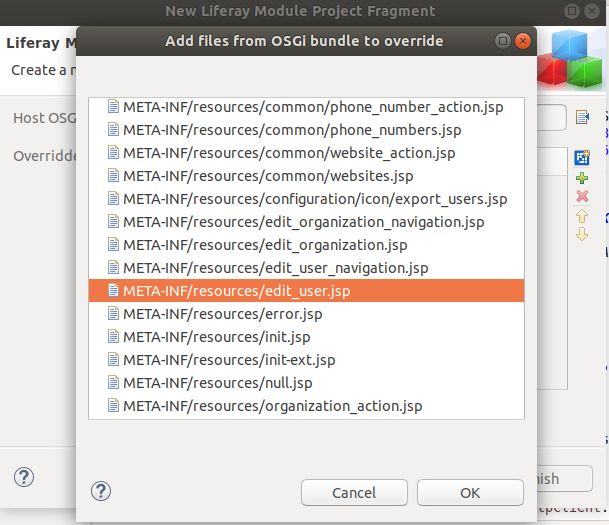Click the move down arrow icon
The width and height of the screenshot is (609, 525).
pos(582,234)
